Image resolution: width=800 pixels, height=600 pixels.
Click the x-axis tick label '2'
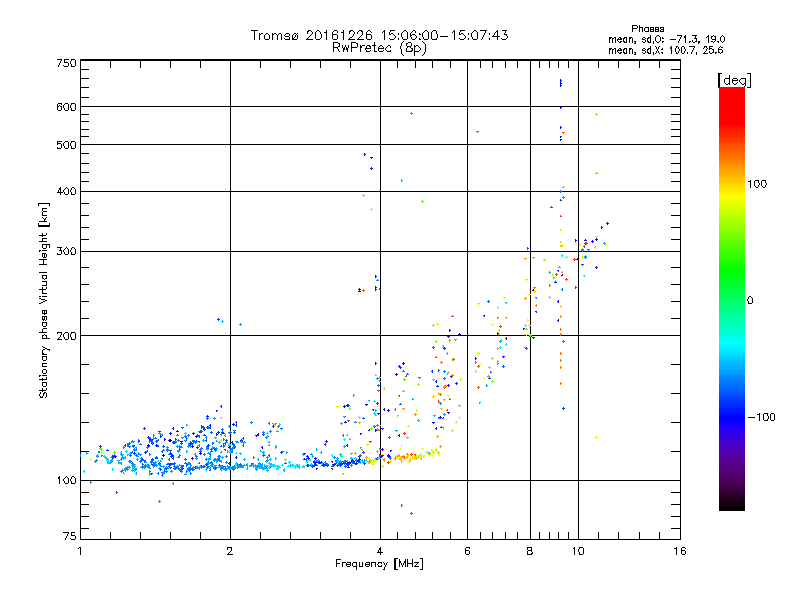point(230,551)
